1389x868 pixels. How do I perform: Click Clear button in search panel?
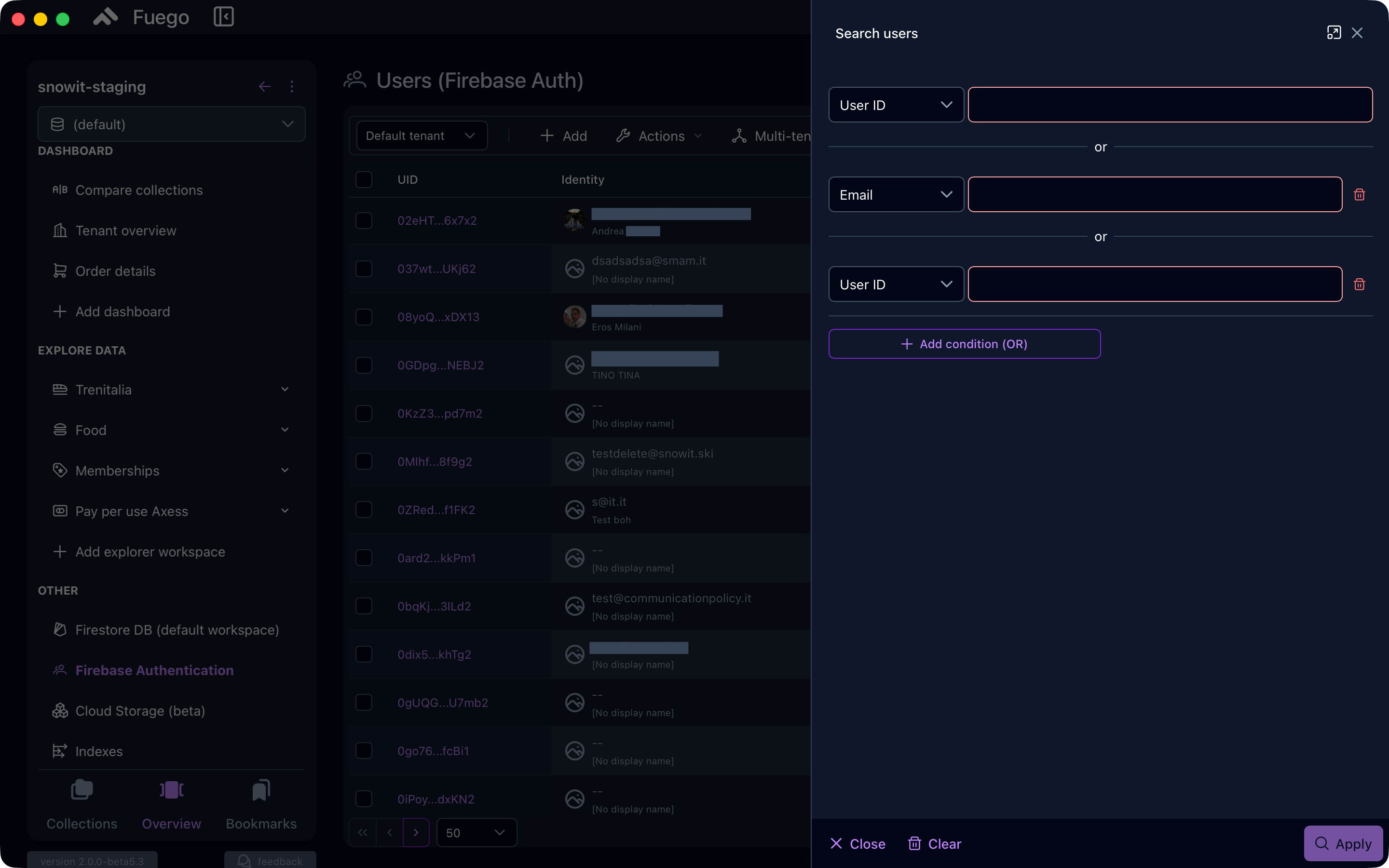click(934, 844)
